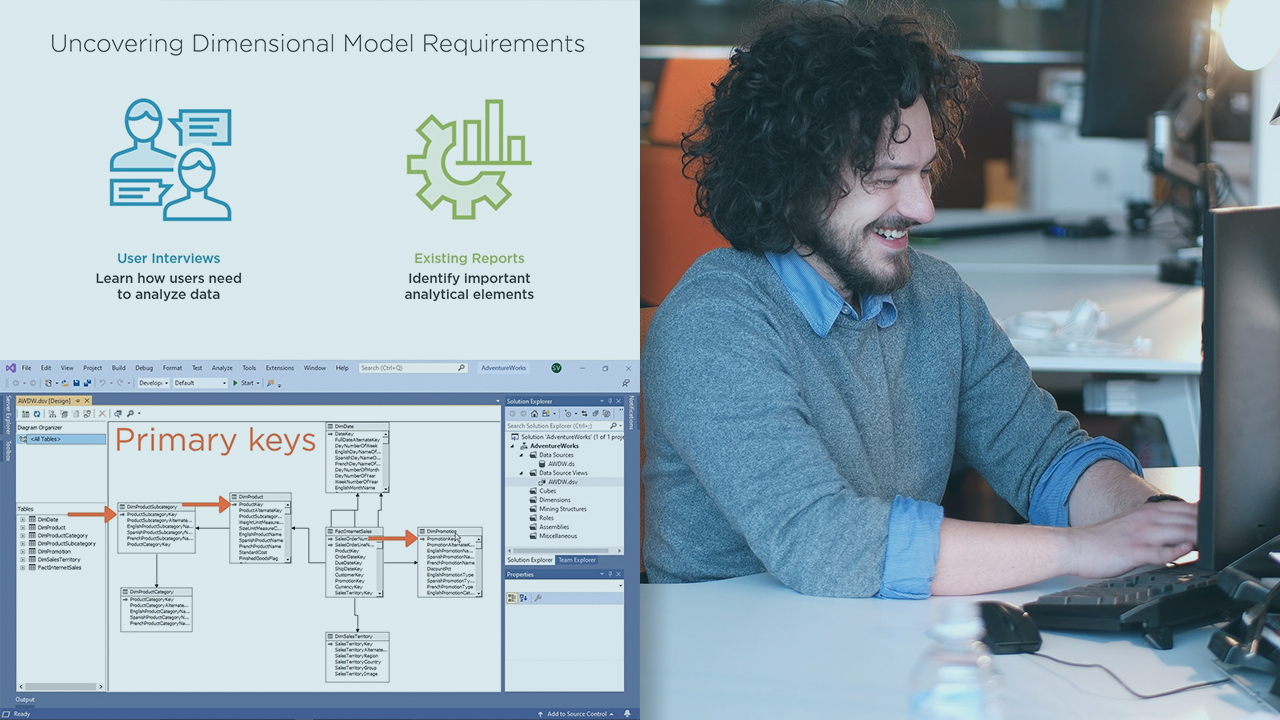
Task: Click the Arrange Tables icon in the designer toolbar
Action: pos(53,412)
